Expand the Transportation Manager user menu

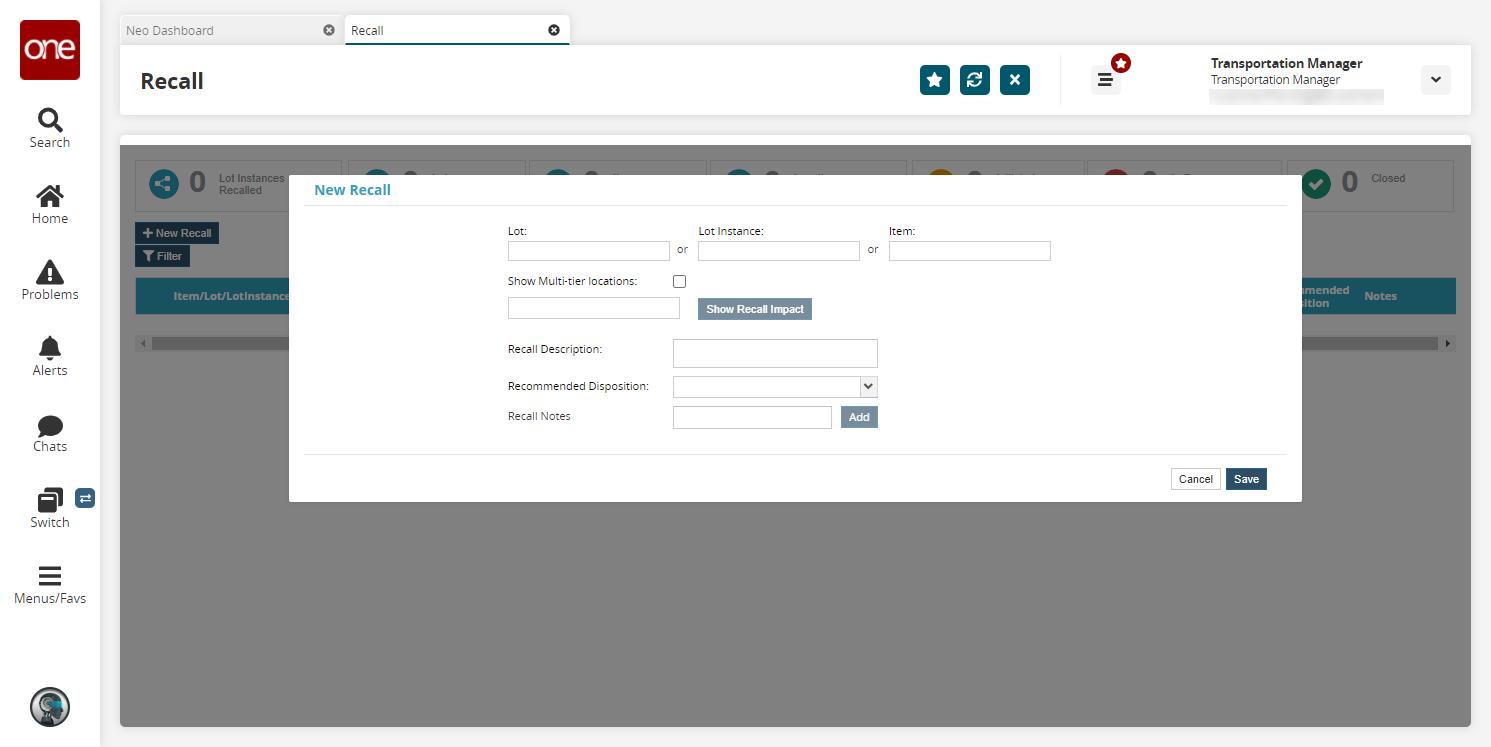click(x=1435, y=80)
